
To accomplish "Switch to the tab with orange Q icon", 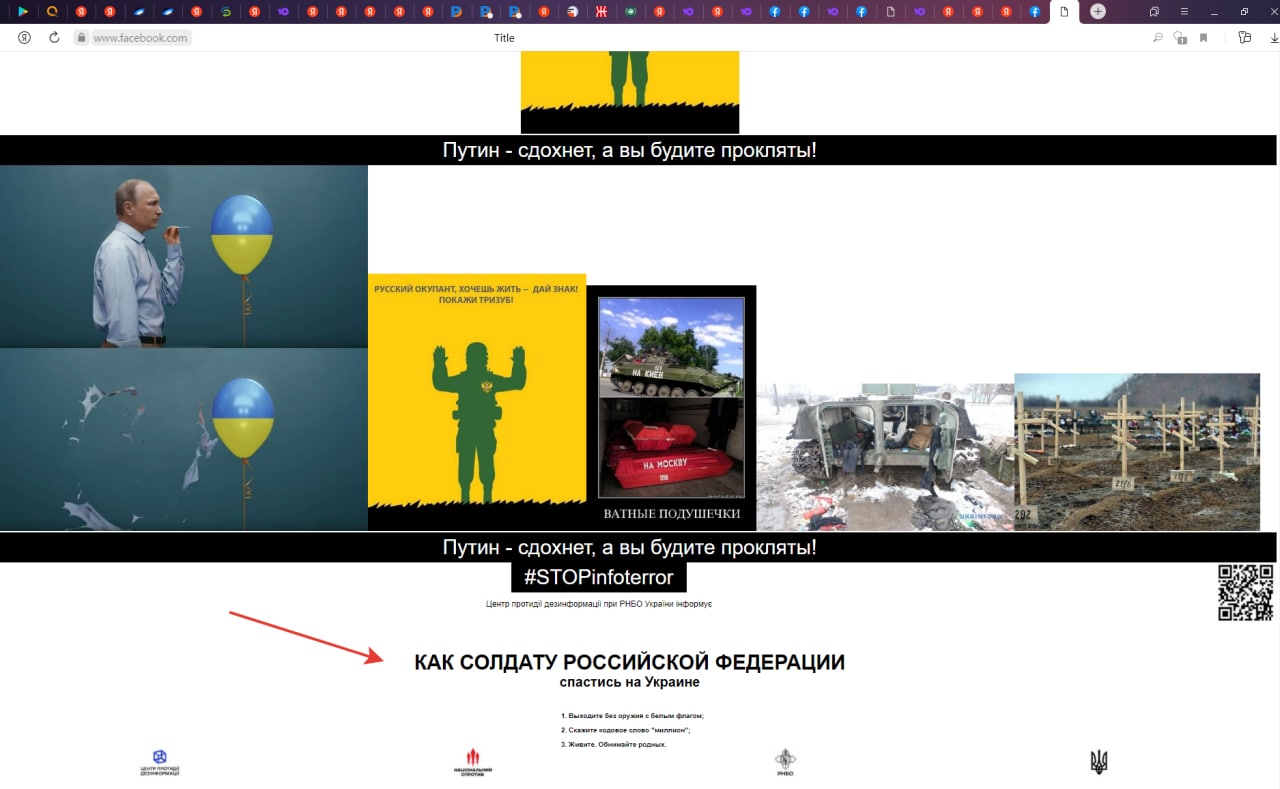I will tap(52, 12).
